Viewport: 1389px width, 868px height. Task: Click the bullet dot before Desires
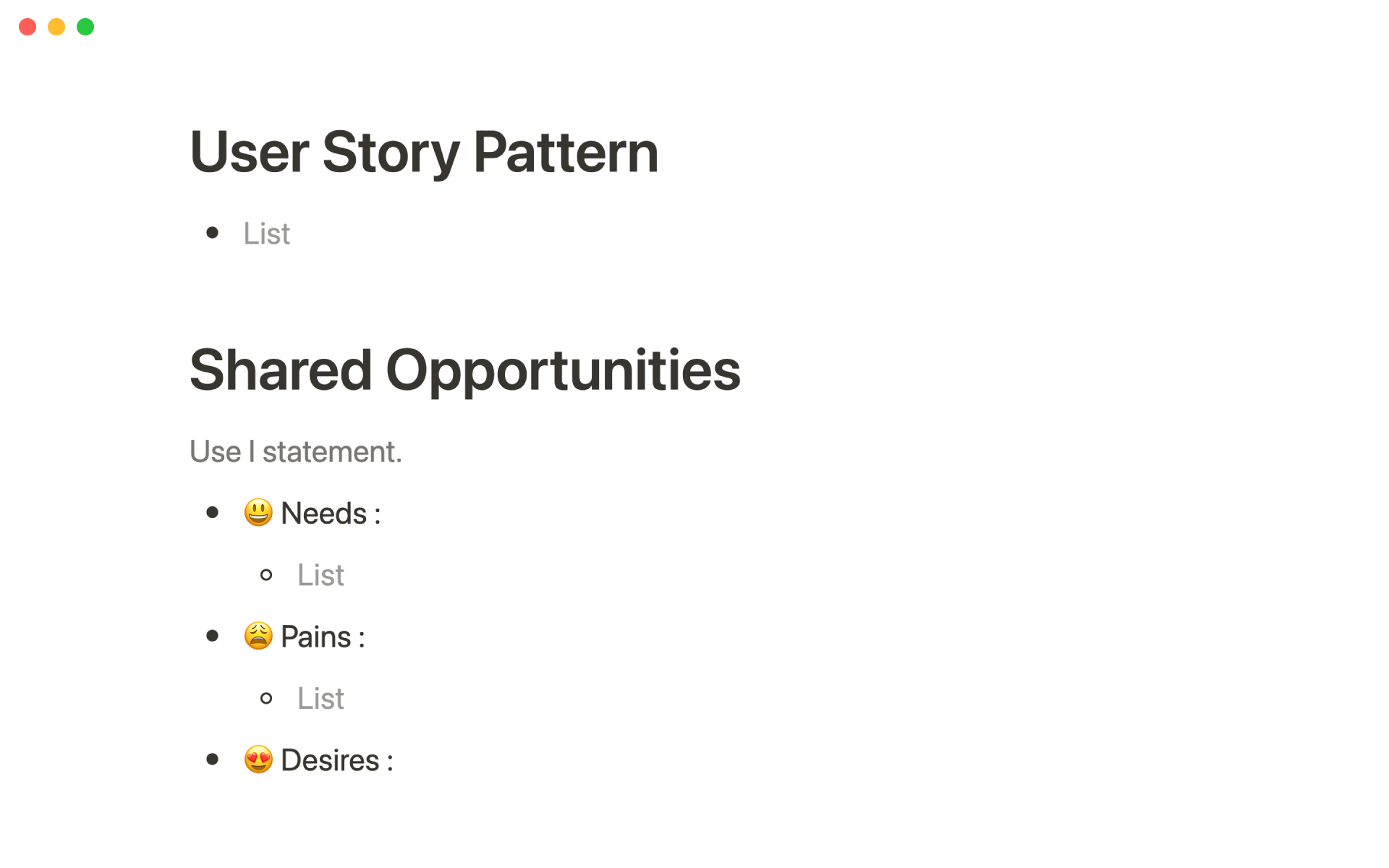coord(212,759)
